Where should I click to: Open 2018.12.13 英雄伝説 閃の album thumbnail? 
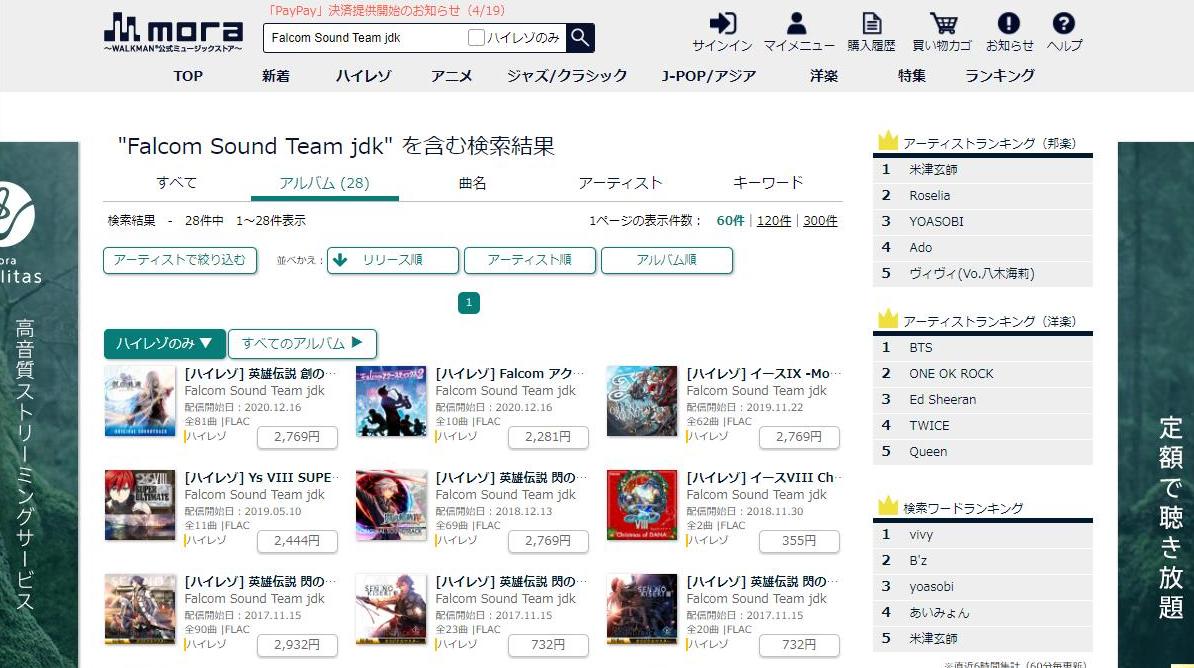391,505
